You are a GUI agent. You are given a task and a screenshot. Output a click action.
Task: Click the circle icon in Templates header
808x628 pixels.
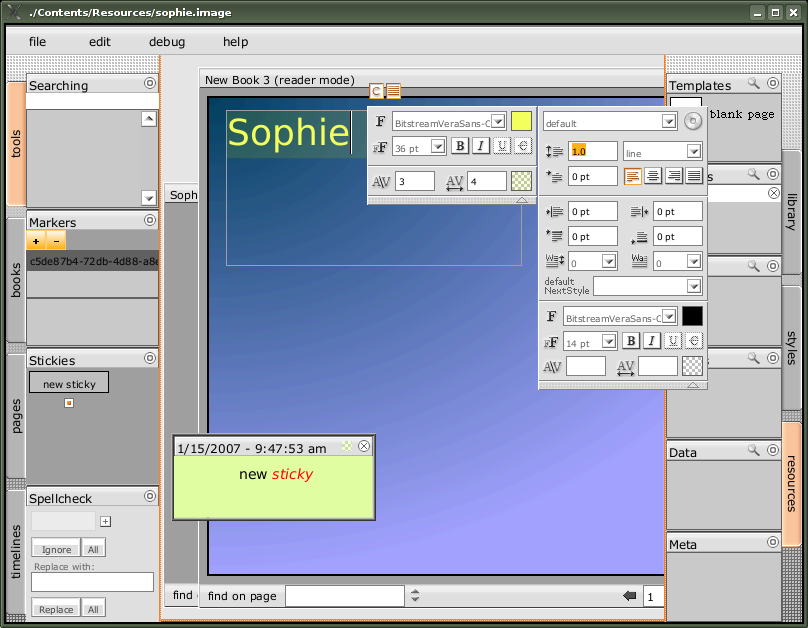coord(772,83)
